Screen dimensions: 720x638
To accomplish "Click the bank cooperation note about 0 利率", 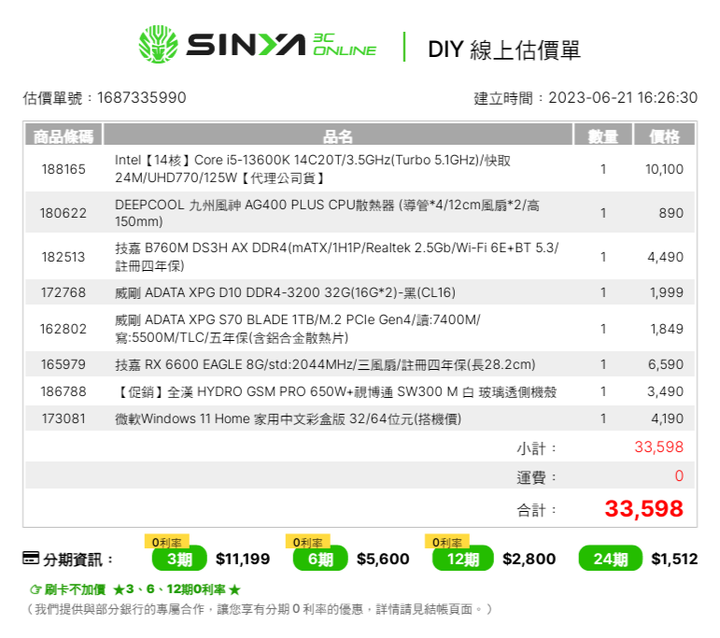I will tap(260, 609).
